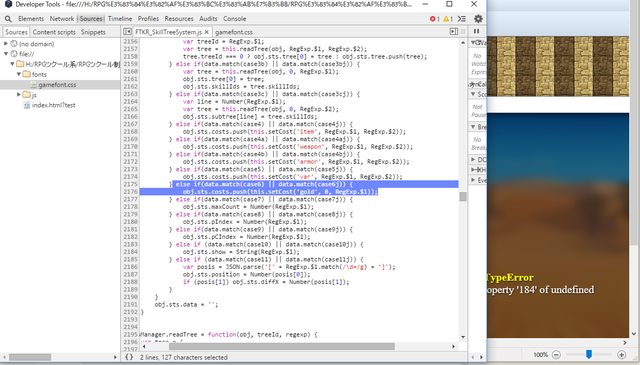Click line number 2160 in gutter
640x365 pixels.
(131, 71)
